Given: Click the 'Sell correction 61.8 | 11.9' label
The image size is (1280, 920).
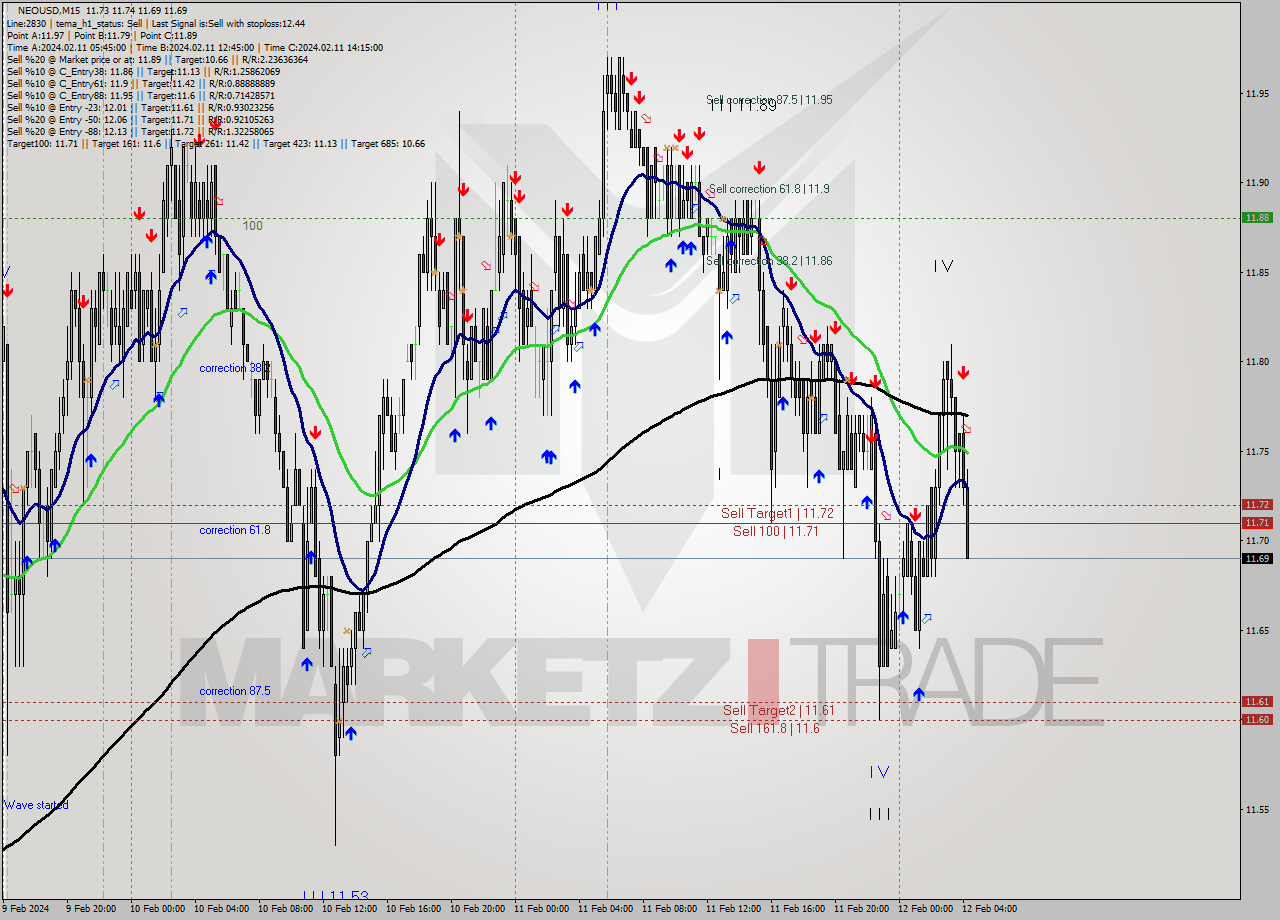Looking at the screenshot, I should click(768, 189).
